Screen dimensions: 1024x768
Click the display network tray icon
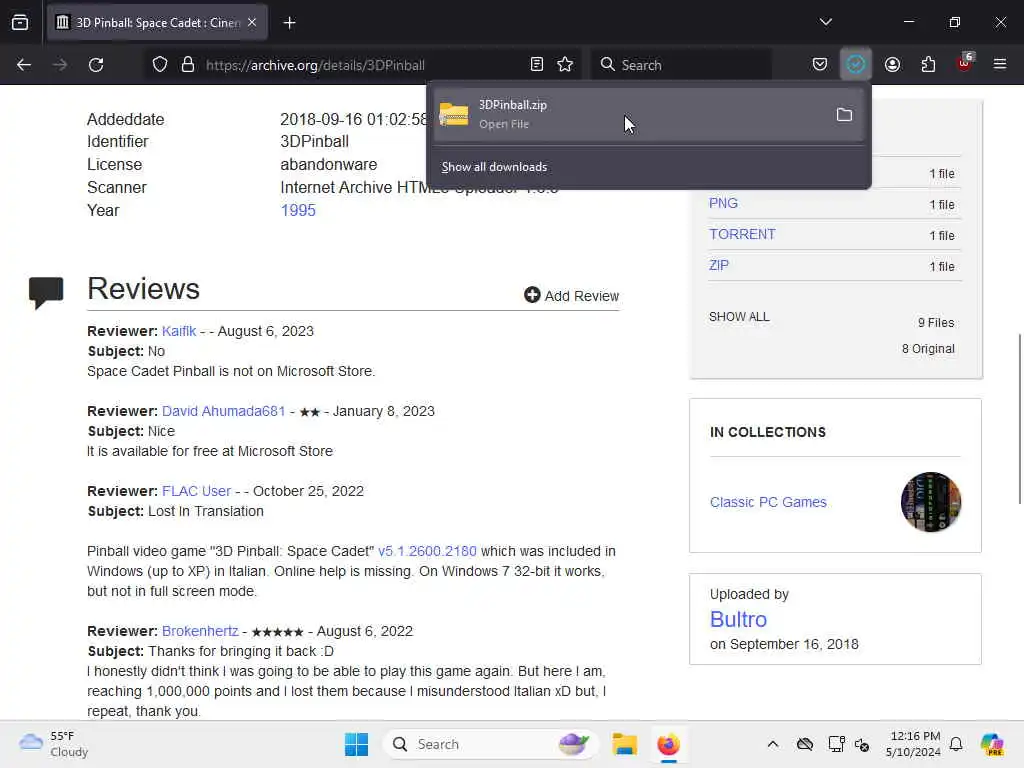pos(836,744)
